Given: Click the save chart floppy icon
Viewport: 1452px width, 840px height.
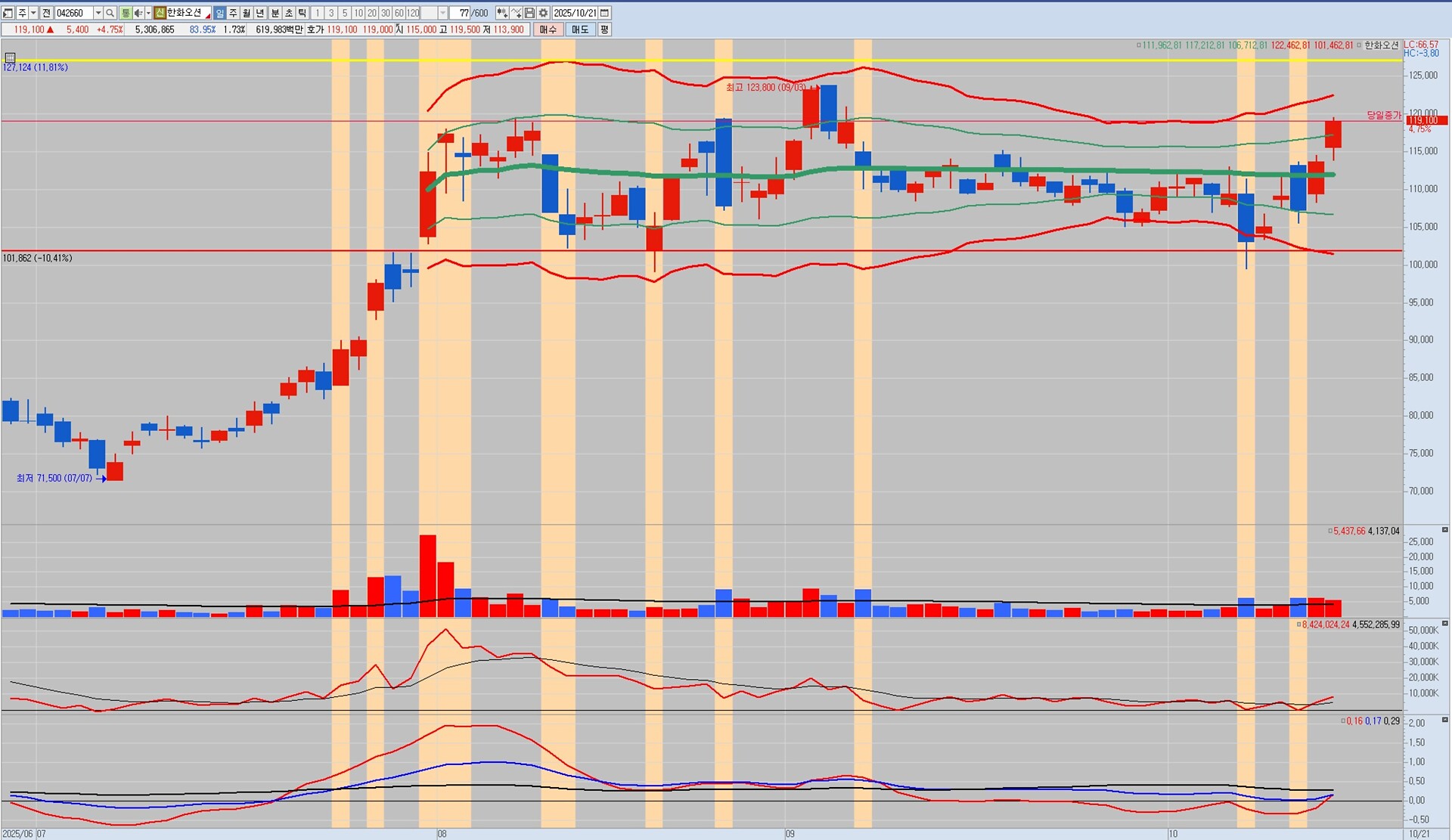Looking at the screenshot, I should (529, 13).
